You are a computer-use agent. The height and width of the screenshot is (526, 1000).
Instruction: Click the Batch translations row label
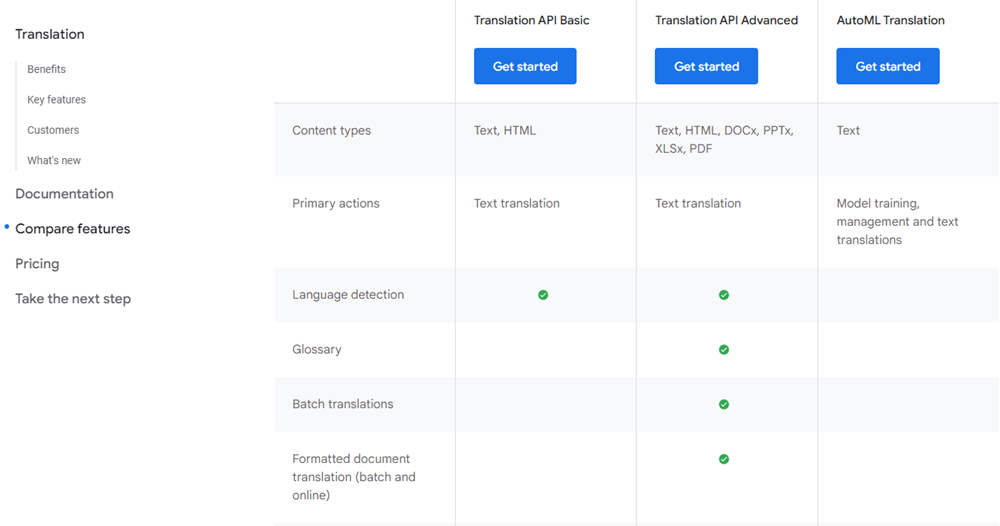(x=342, y=404)
